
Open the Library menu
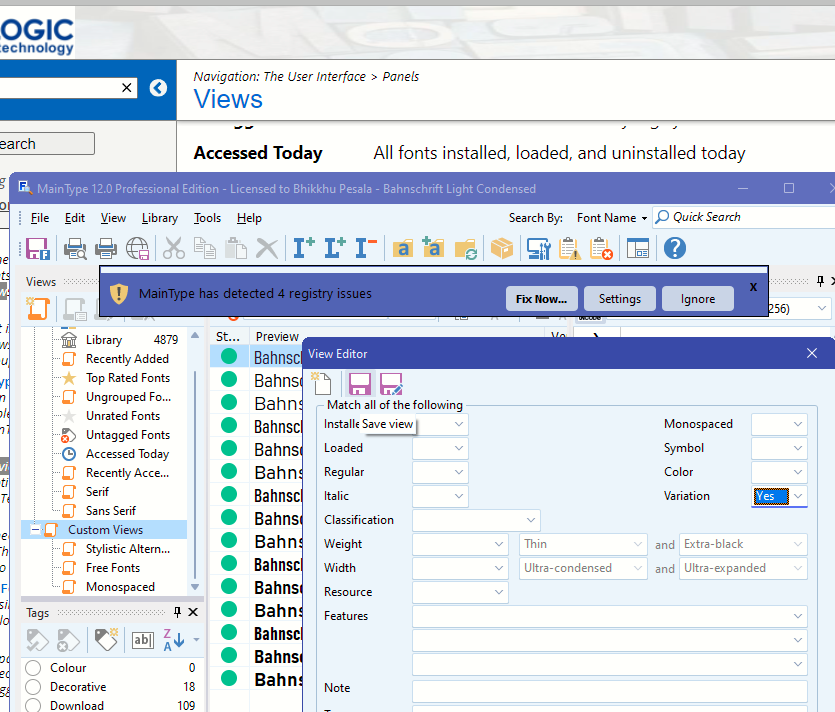(160, 218)
